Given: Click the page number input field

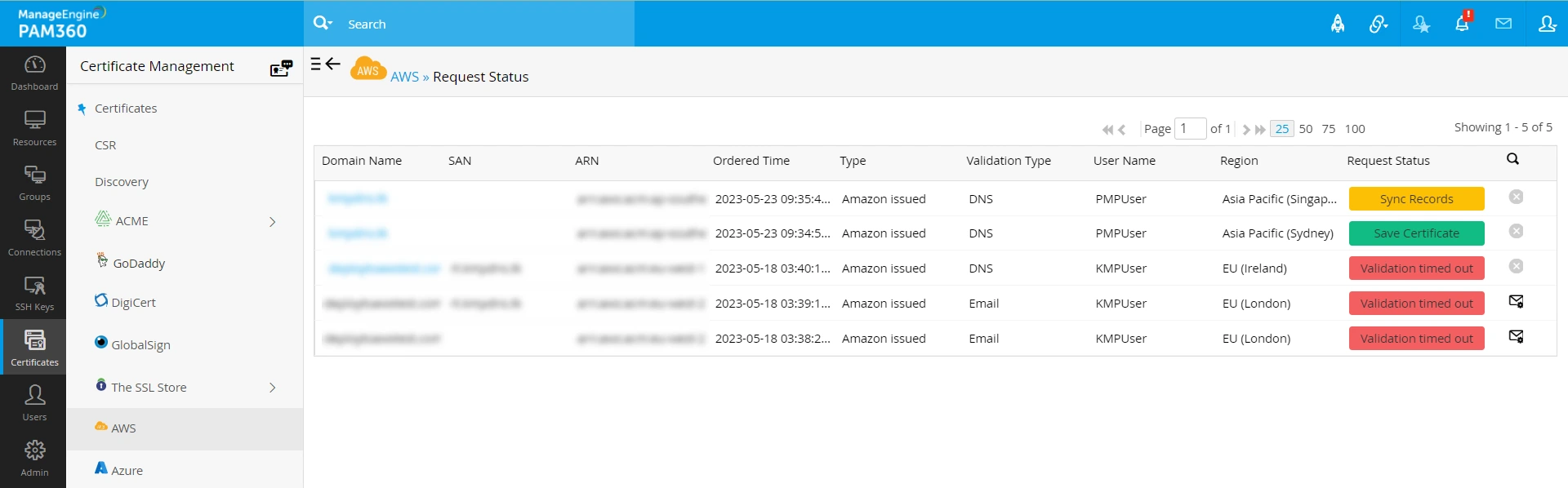Looking at the screenshot, I should (x=1190, y=128).
